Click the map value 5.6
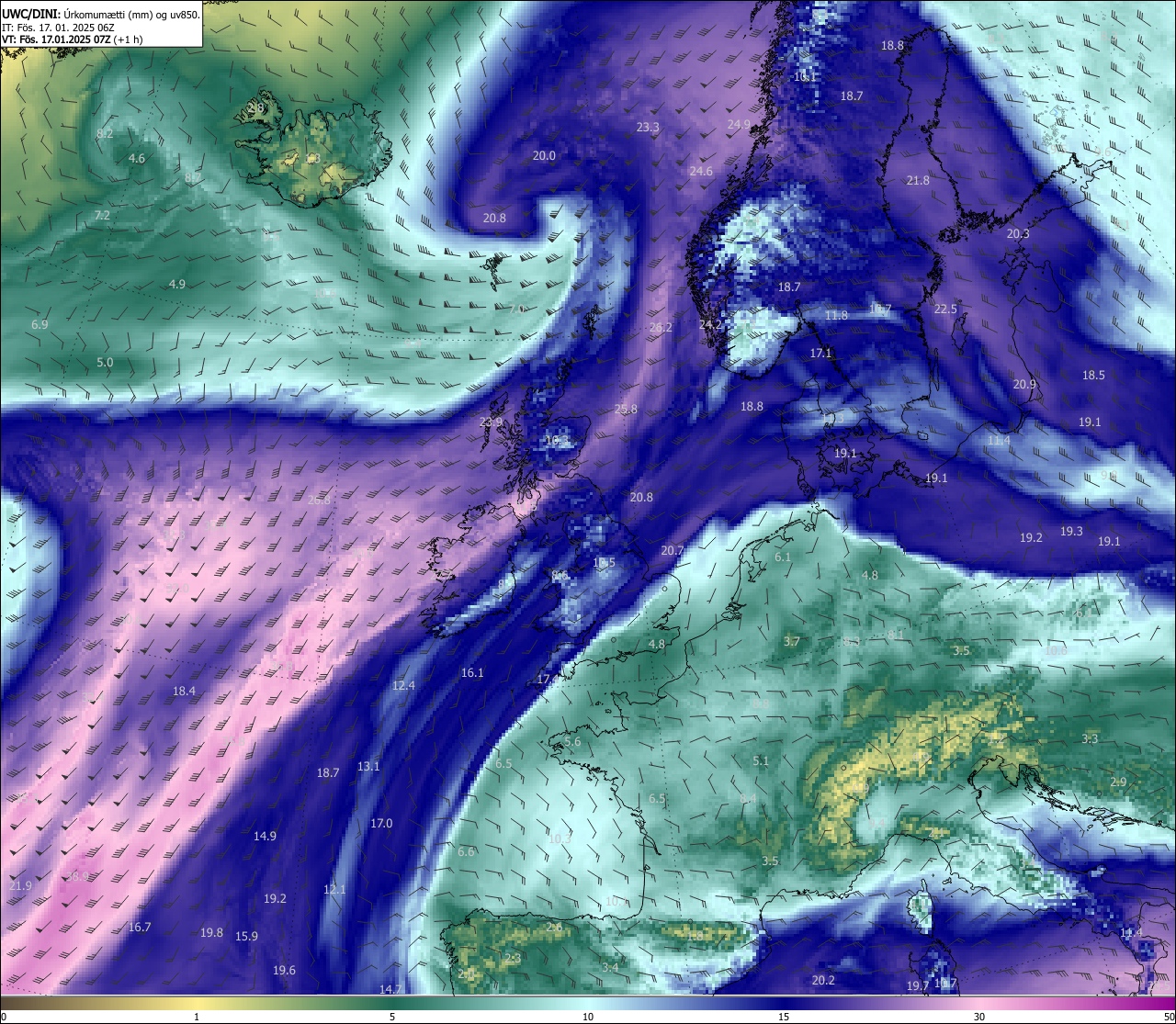The height and width of the screenshot is (1024, 1176). tap(572, 742)
